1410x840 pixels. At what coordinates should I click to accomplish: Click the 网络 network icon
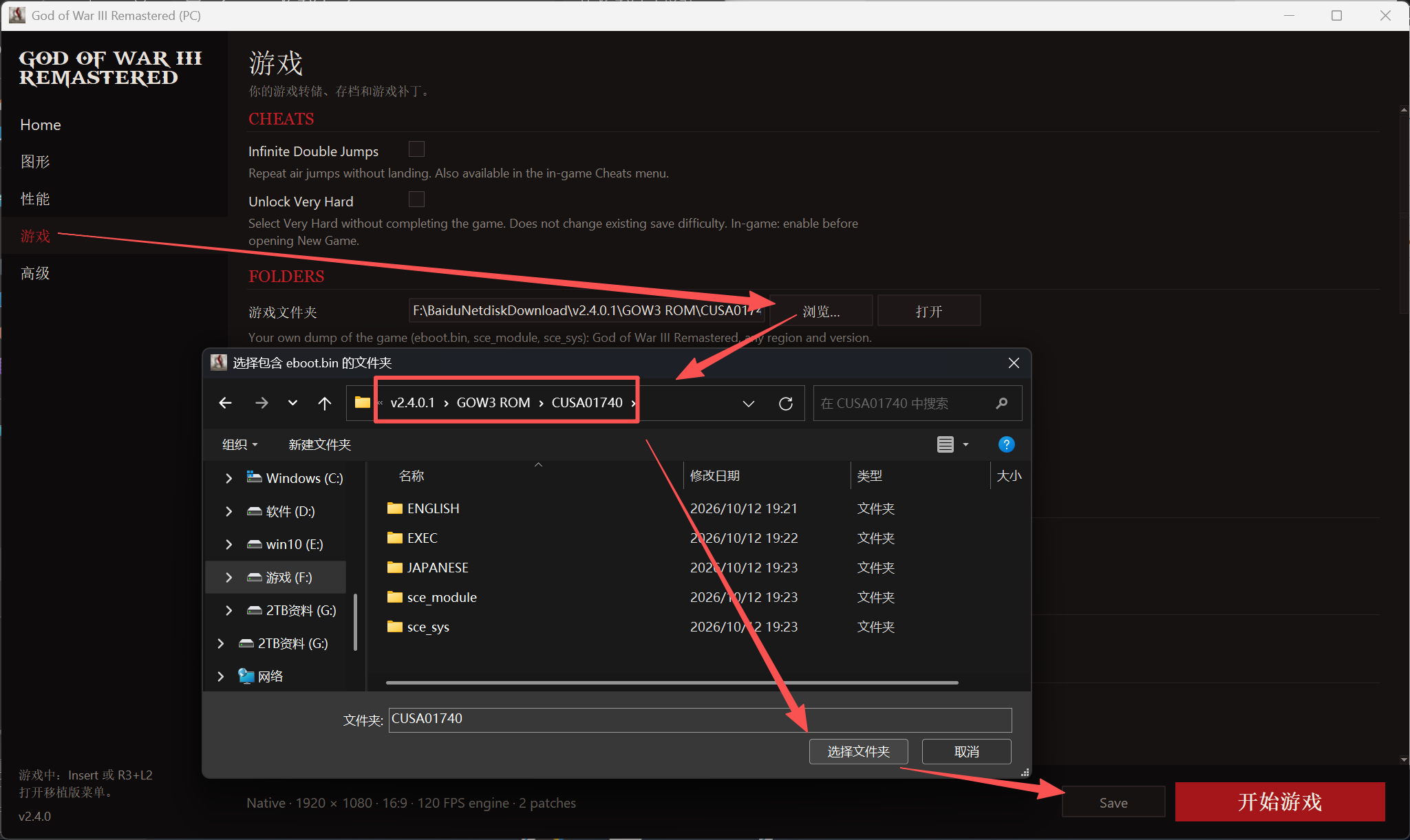tap(246, 676)
